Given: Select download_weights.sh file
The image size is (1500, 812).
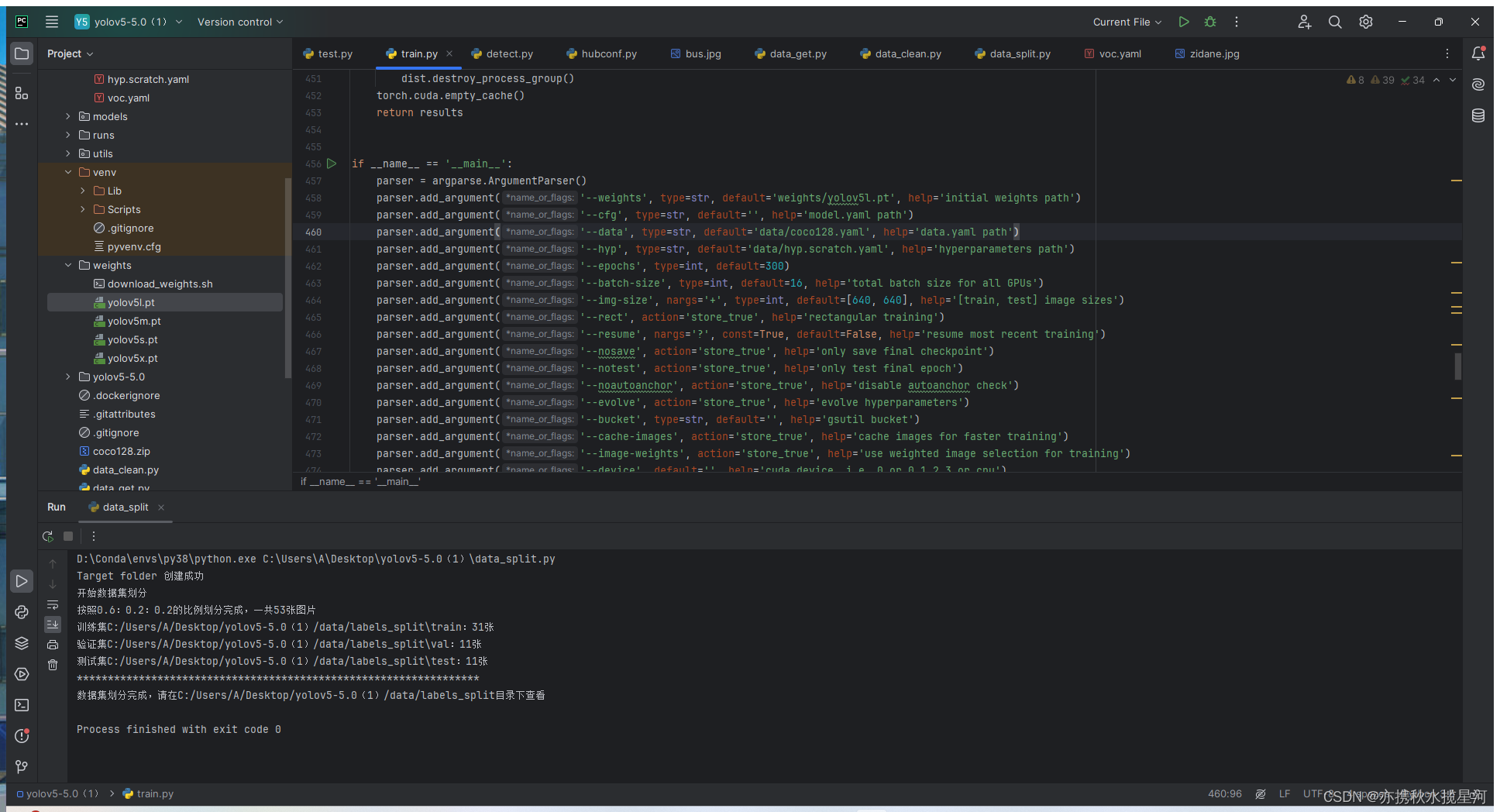Looking at the screenshot, I should tap(160, 284).
